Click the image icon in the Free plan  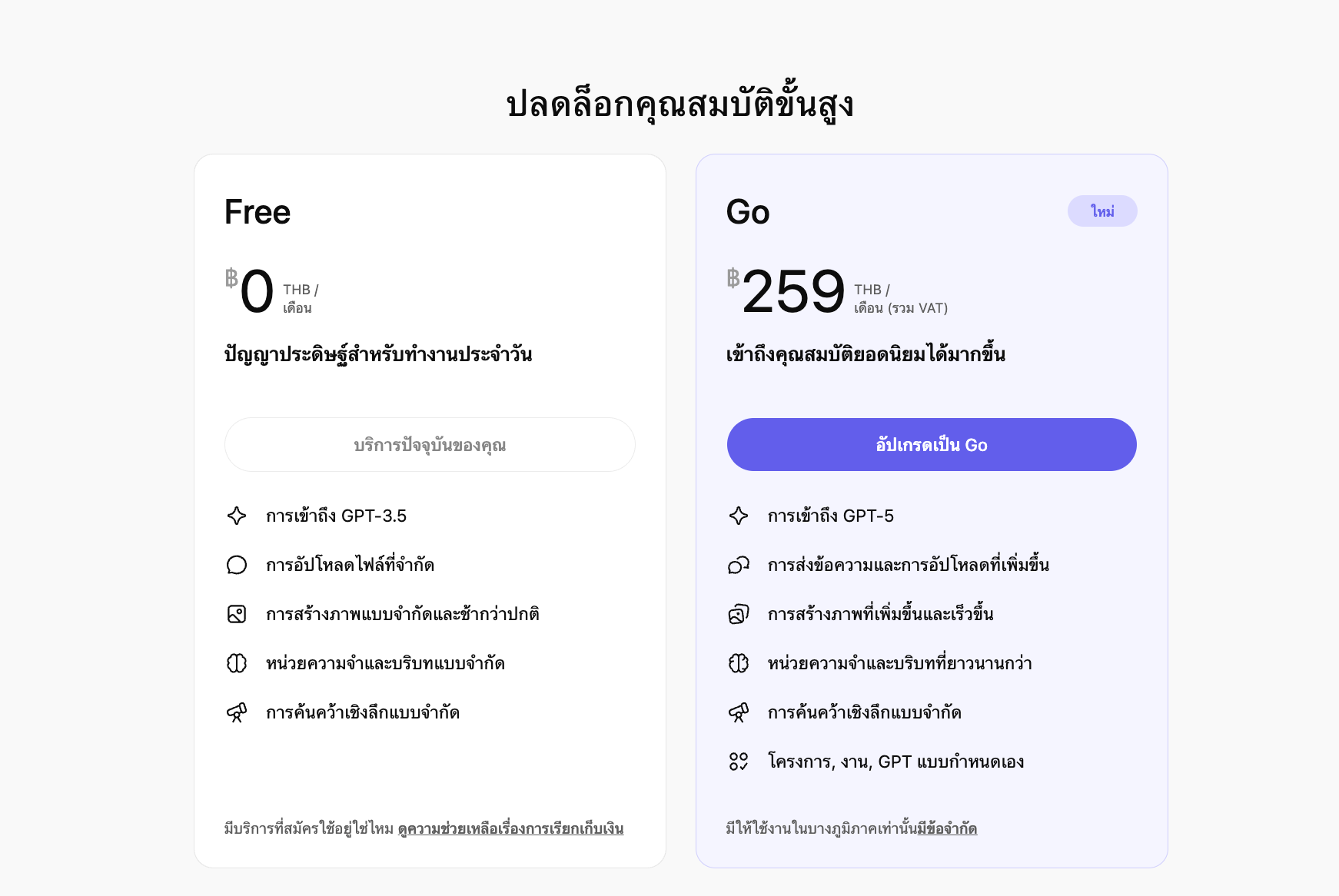(x=237, y=614)
